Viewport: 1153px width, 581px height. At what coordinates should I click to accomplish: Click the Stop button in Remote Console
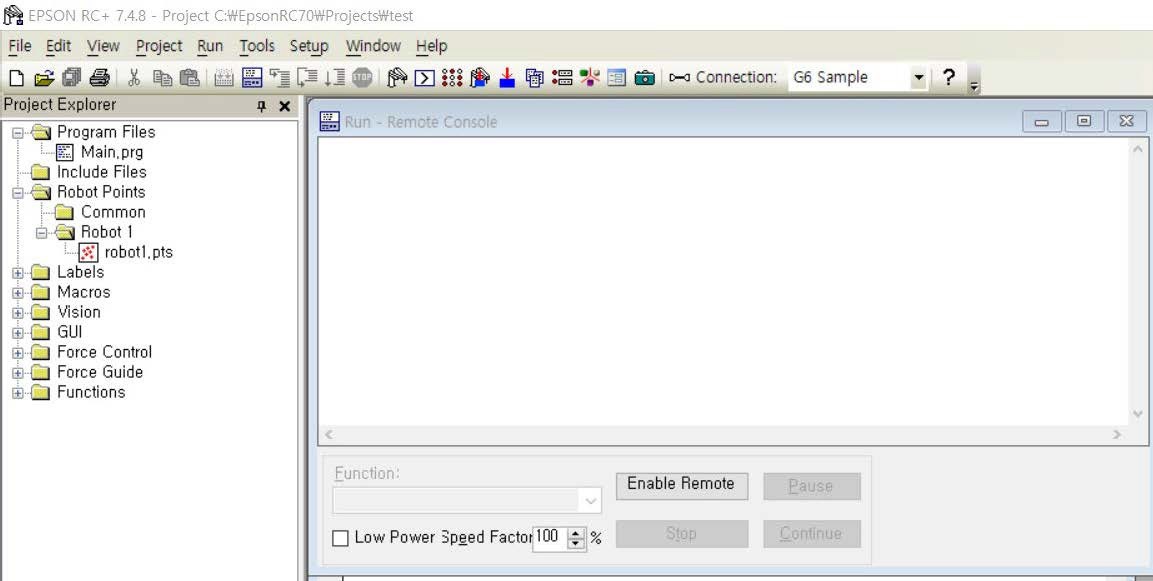pos(682,534)
